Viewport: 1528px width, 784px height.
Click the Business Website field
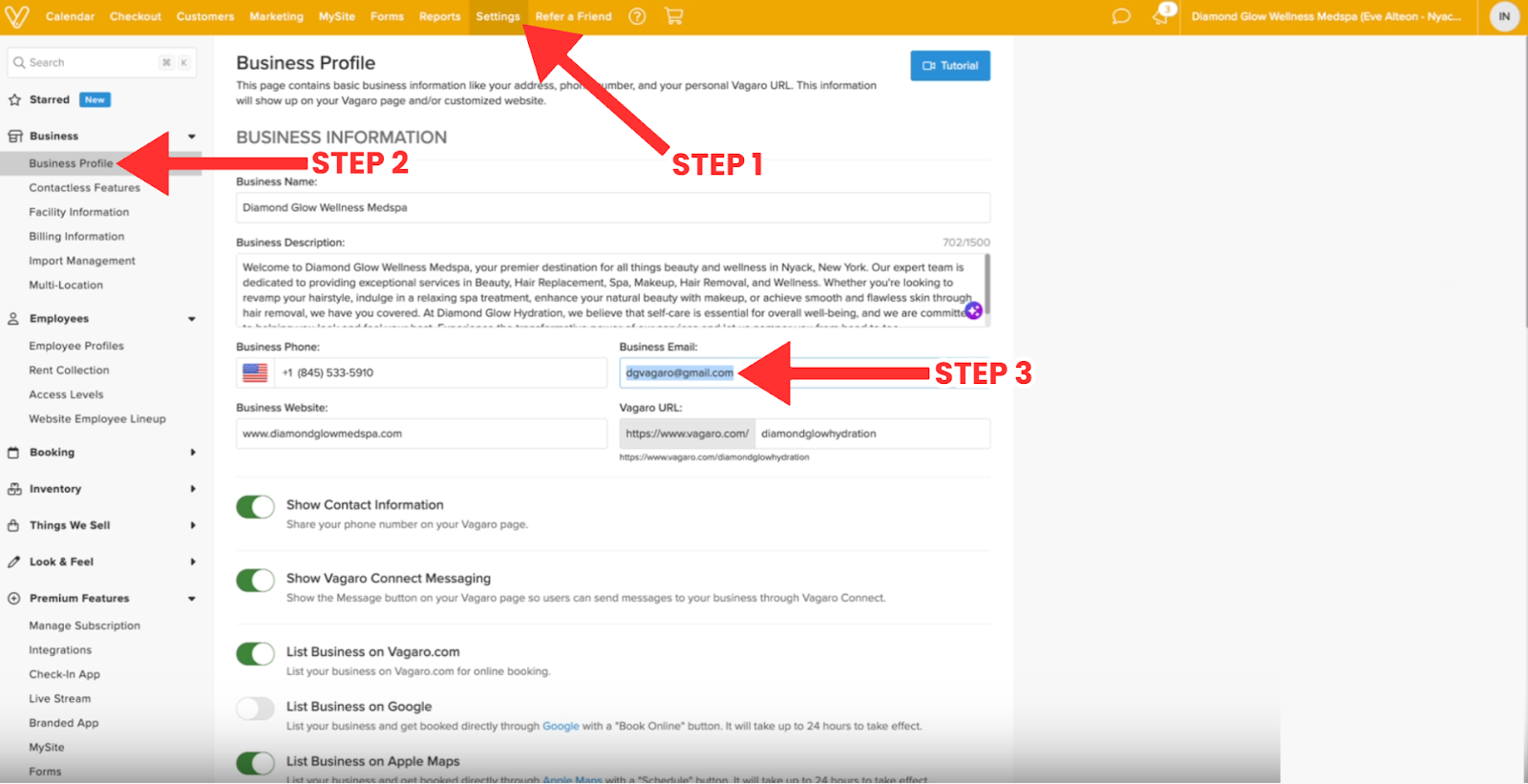click(x=421, y=434)
